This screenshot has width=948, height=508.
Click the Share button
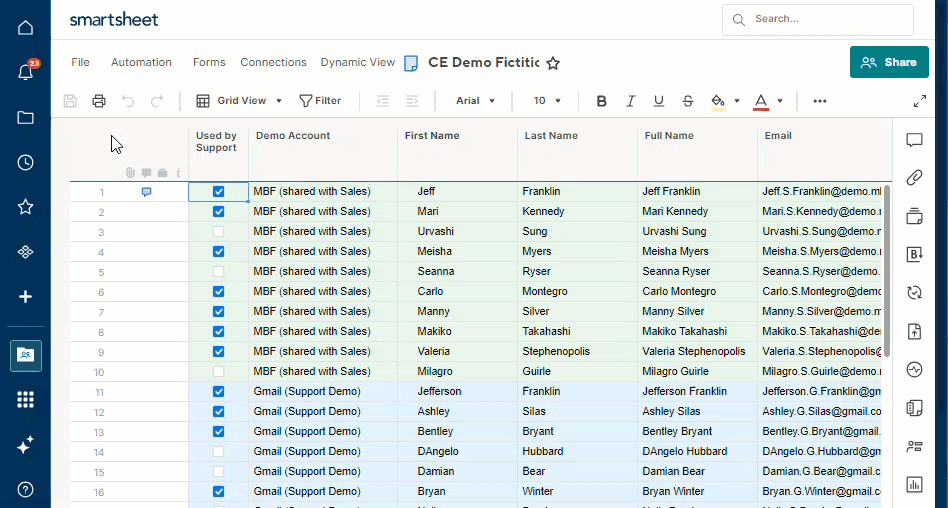(889, 62)
